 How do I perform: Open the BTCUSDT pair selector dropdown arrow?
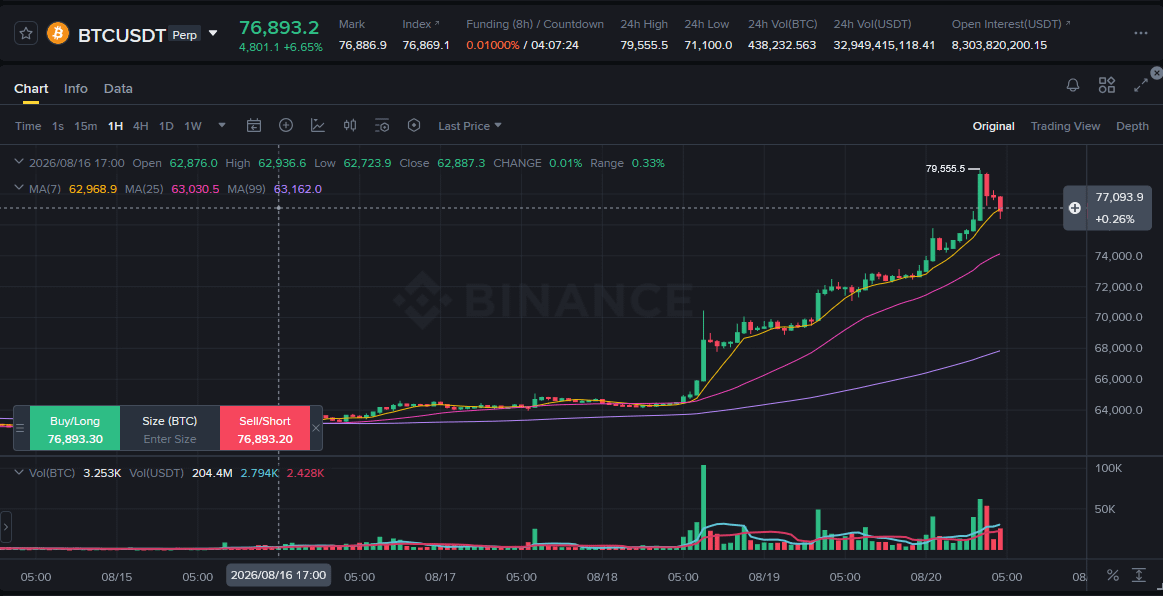click(x=213, y=33)
